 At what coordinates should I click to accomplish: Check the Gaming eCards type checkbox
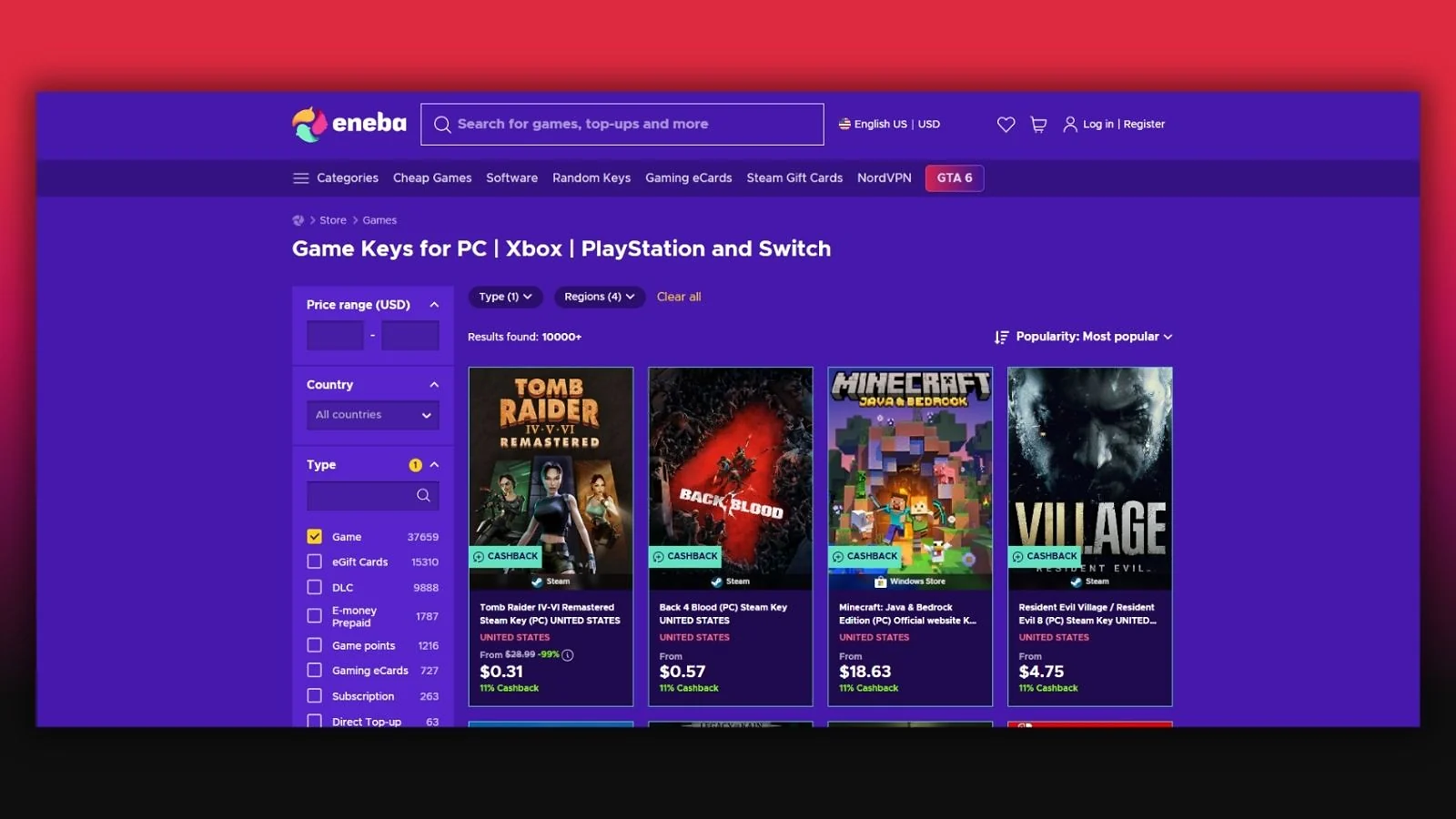tap(315, 670)
